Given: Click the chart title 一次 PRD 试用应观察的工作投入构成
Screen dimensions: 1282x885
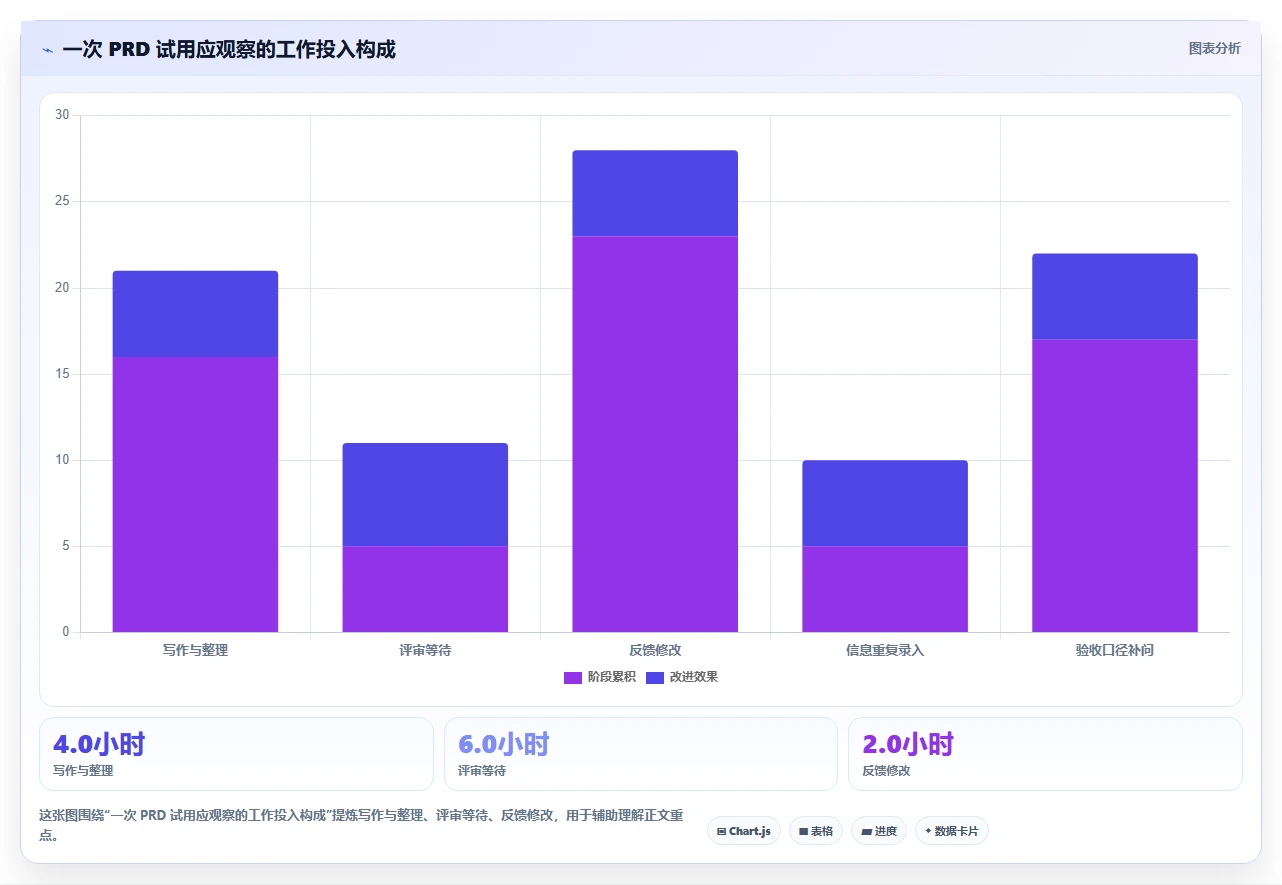Looking at the screenshot, I should [229, 49].
